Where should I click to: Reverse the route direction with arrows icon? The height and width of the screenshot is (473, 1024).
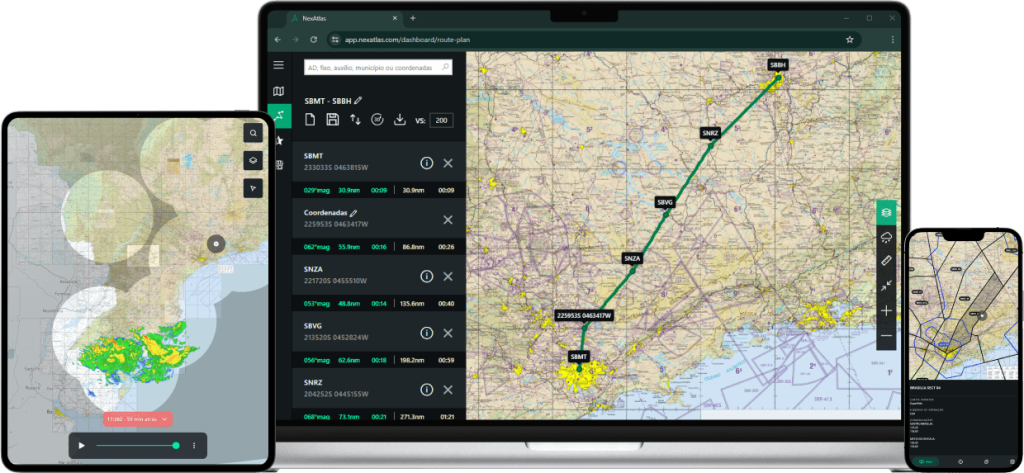pyautogui.click(x=355, y=120)
